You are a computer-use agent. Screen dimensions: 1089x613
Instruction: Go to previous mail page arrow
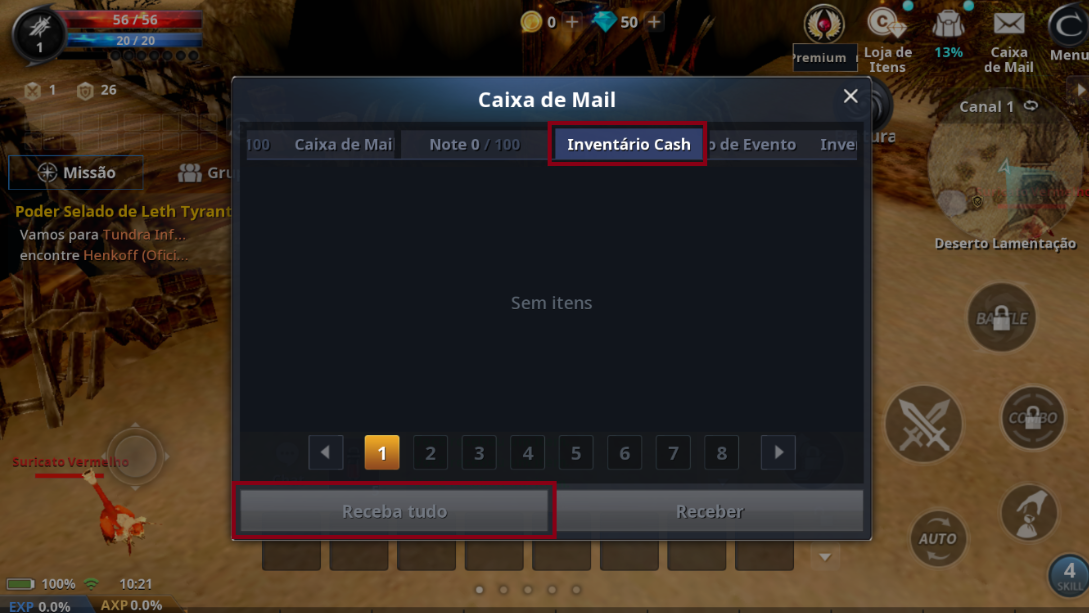[x=326, y=453]
